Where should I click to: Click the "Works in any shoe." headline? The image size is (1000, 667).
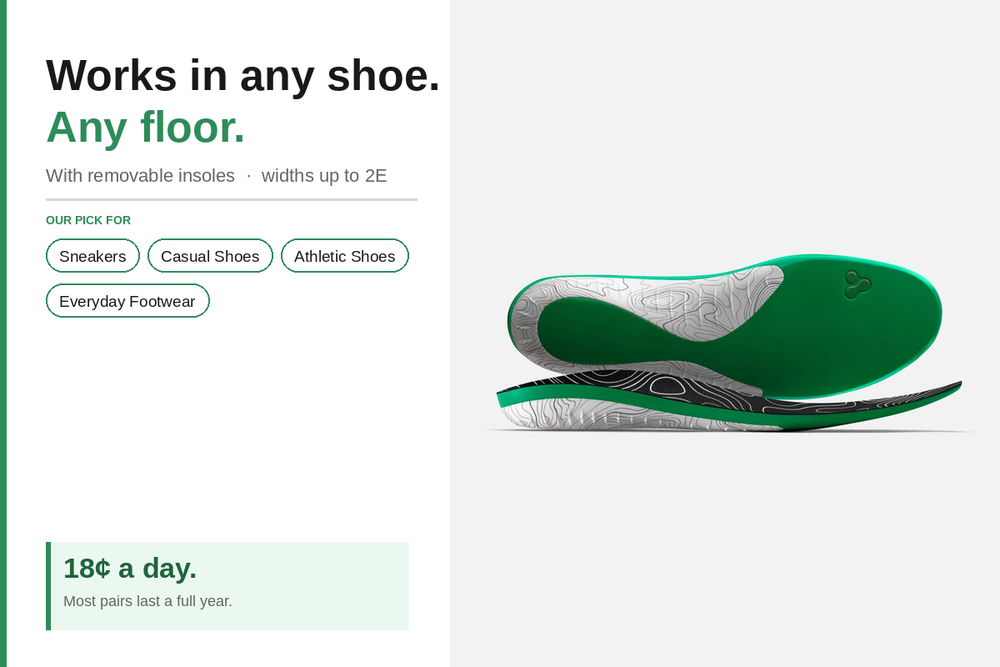coord(243,76)
